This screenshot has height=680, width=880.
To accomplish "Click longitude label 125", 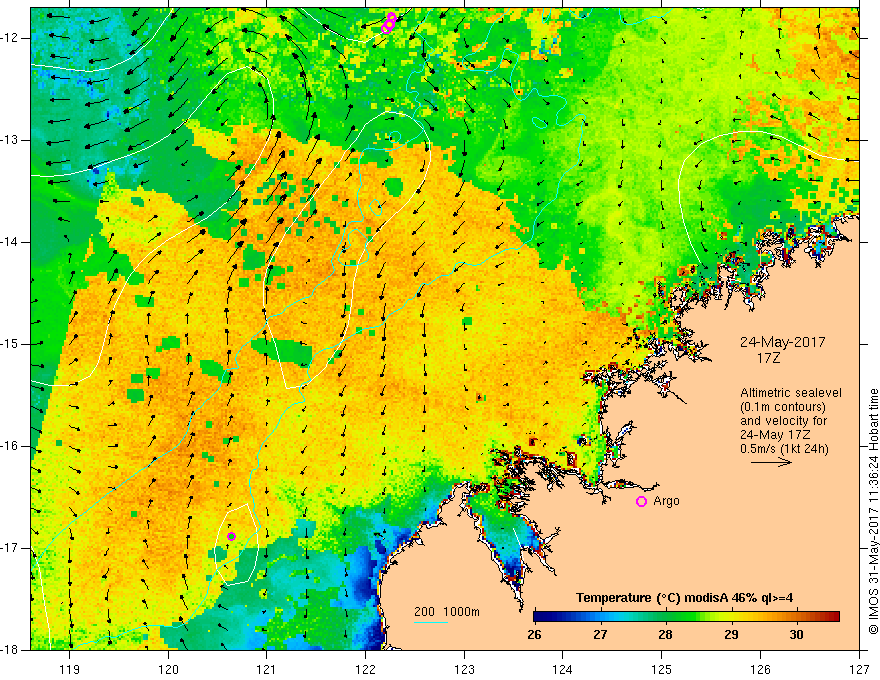I will click(x=662, y=669).
